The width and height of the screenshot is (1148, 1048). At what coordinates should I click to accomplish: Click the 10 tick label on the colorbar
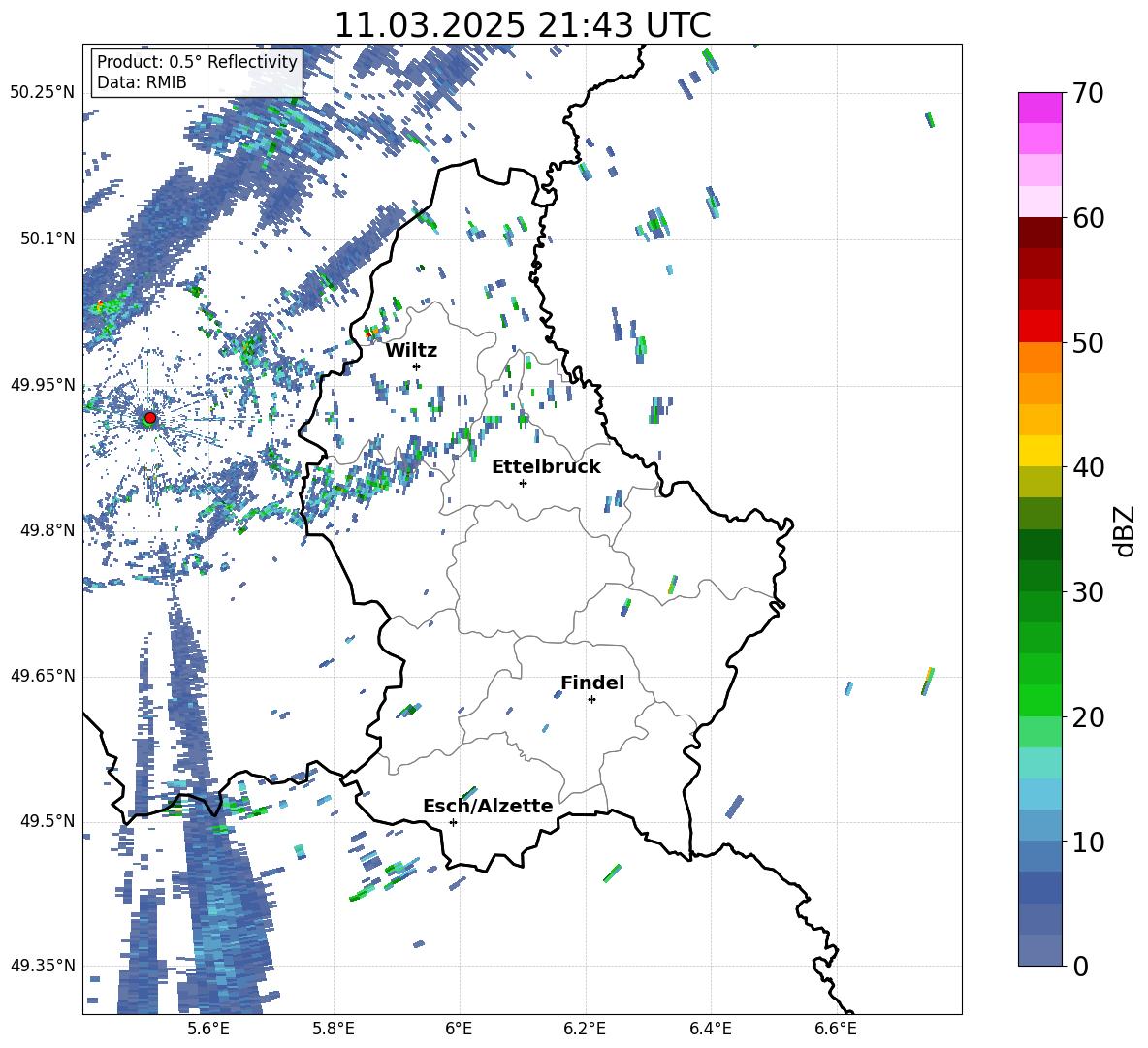(1088, 842)
